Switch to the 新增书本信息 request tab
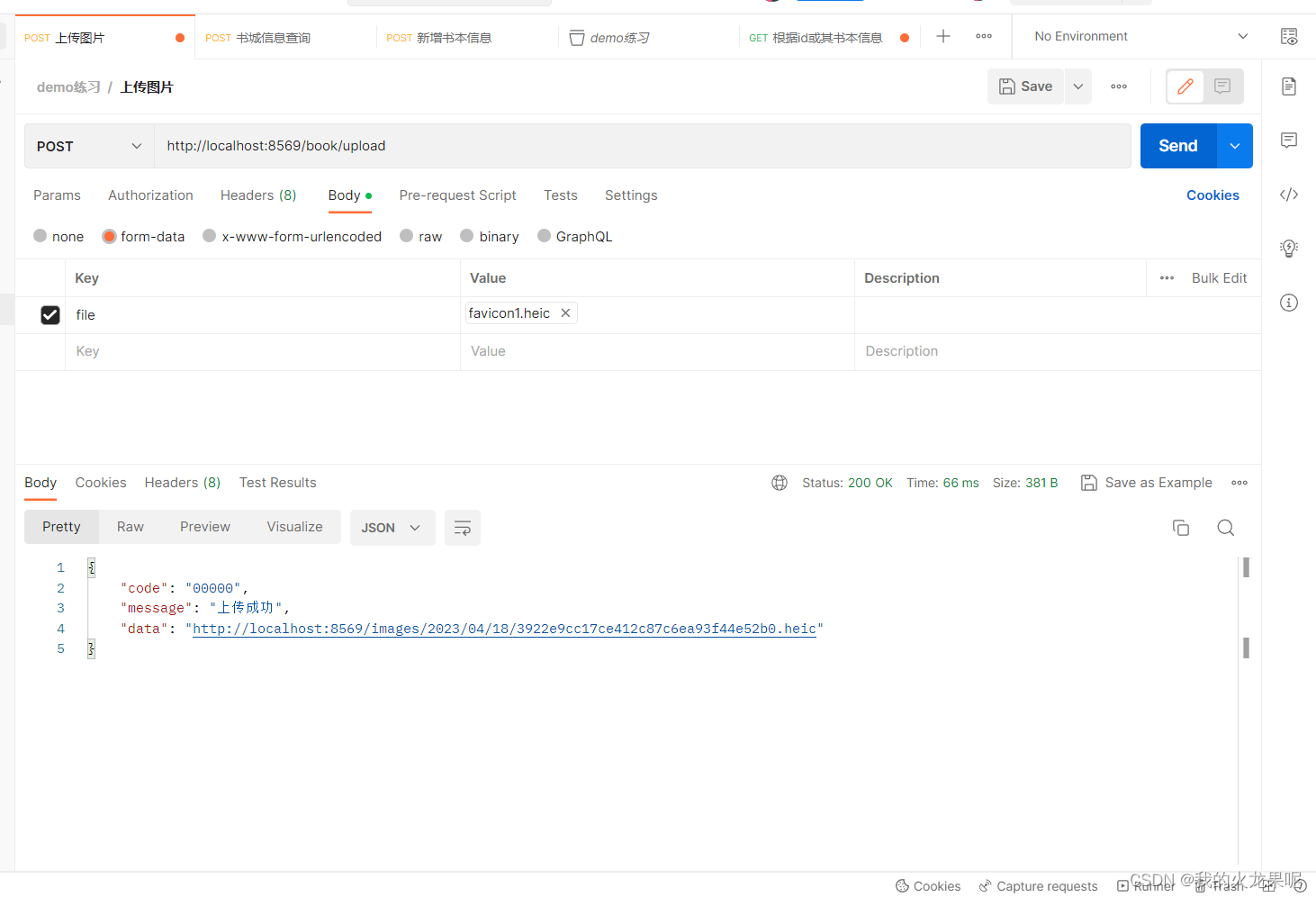Viewport: 1316px width, 897px height. coord(467,37)
